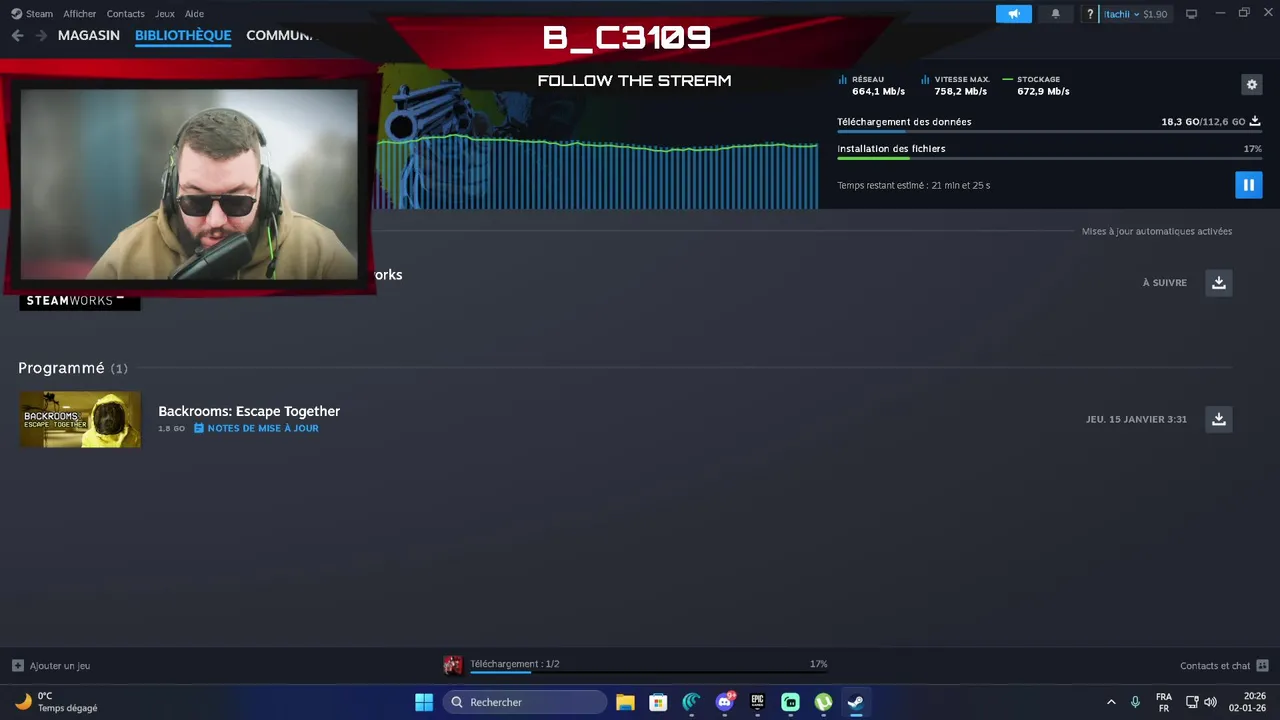Open Steam announcements megaphone button
Screen dimensions: 1280x720
(x=1013, y=14)
